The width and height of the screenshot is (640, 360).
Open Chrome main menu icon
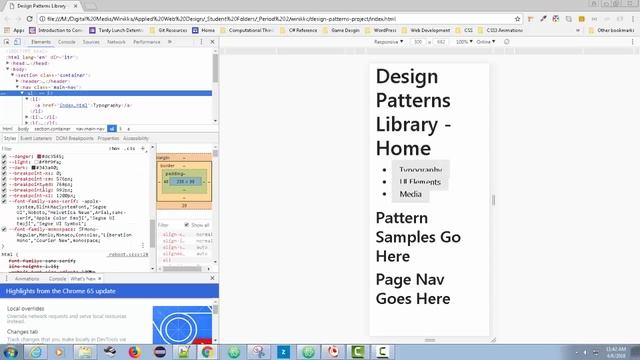[633, 19]
